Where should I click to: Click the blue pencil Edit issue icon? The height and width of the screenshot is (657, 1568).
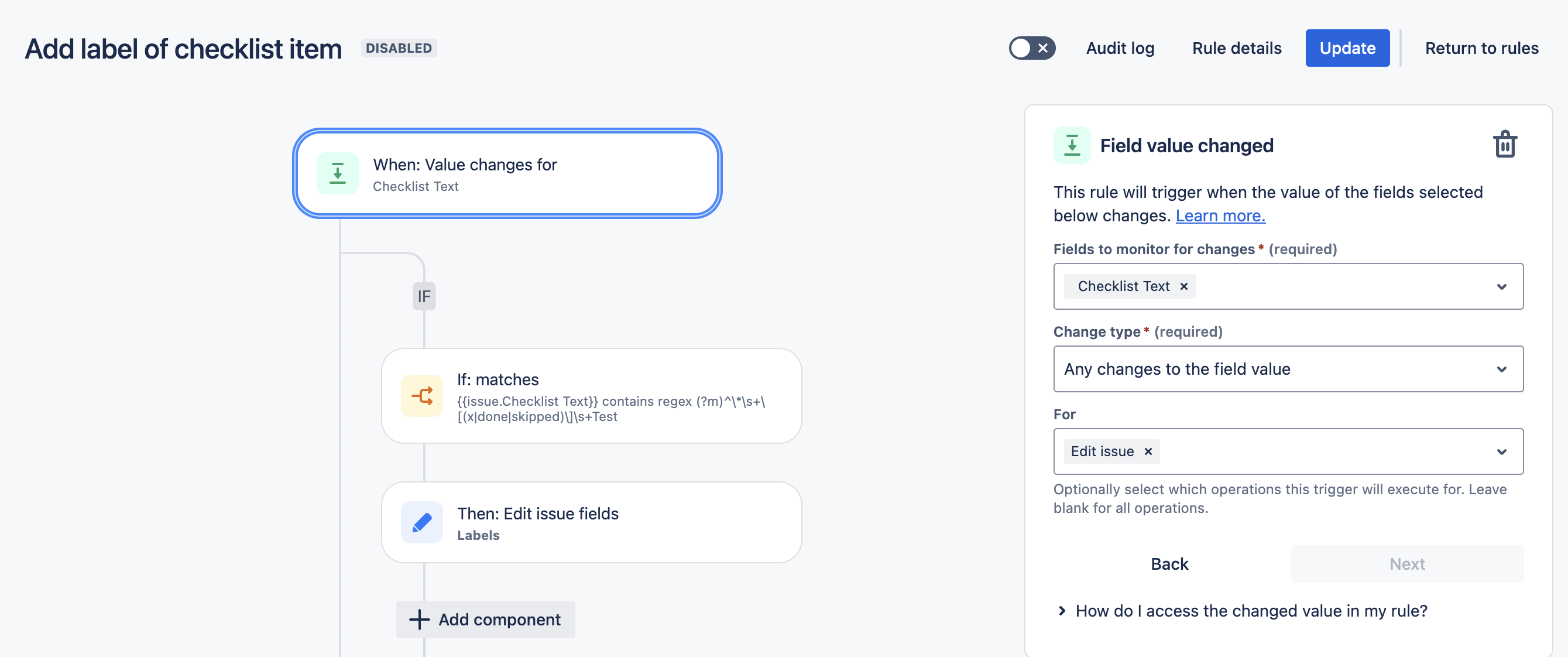tap(422, 522)
